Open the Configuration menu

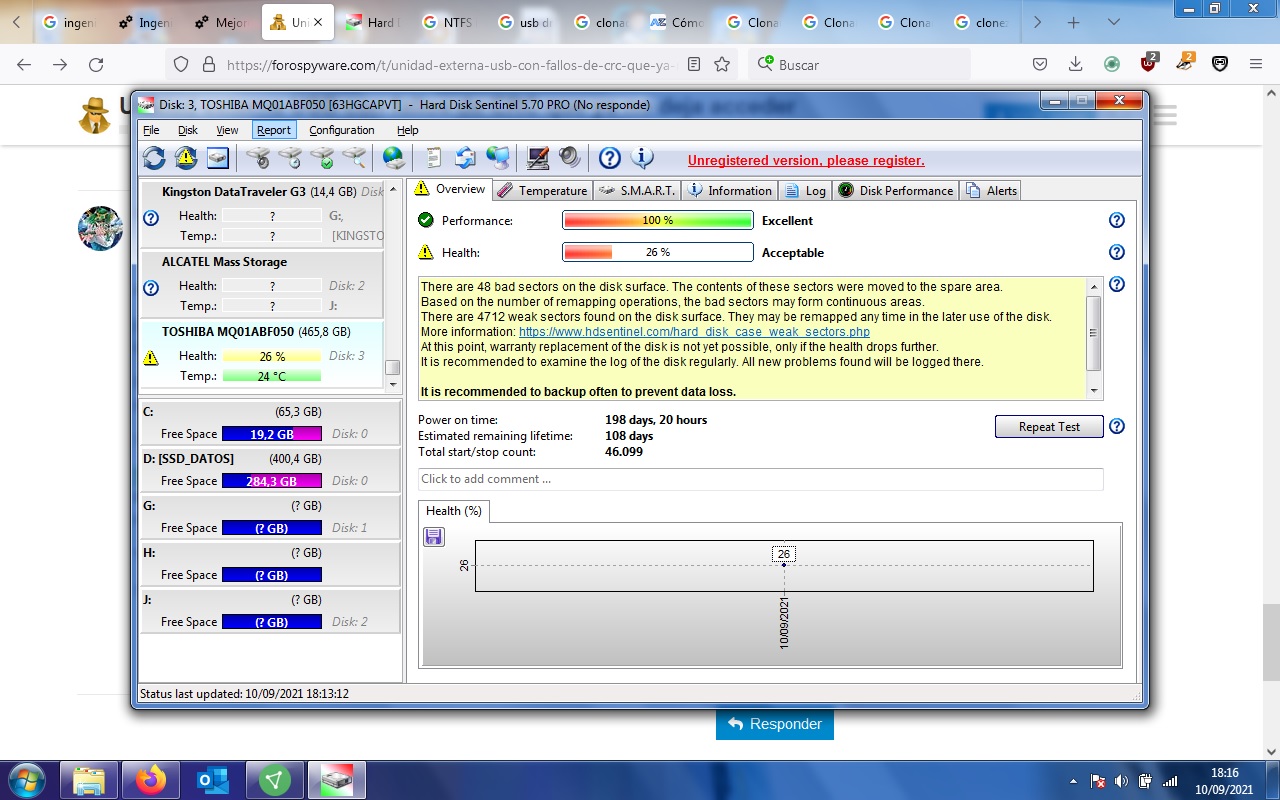(x=342, y=130)
